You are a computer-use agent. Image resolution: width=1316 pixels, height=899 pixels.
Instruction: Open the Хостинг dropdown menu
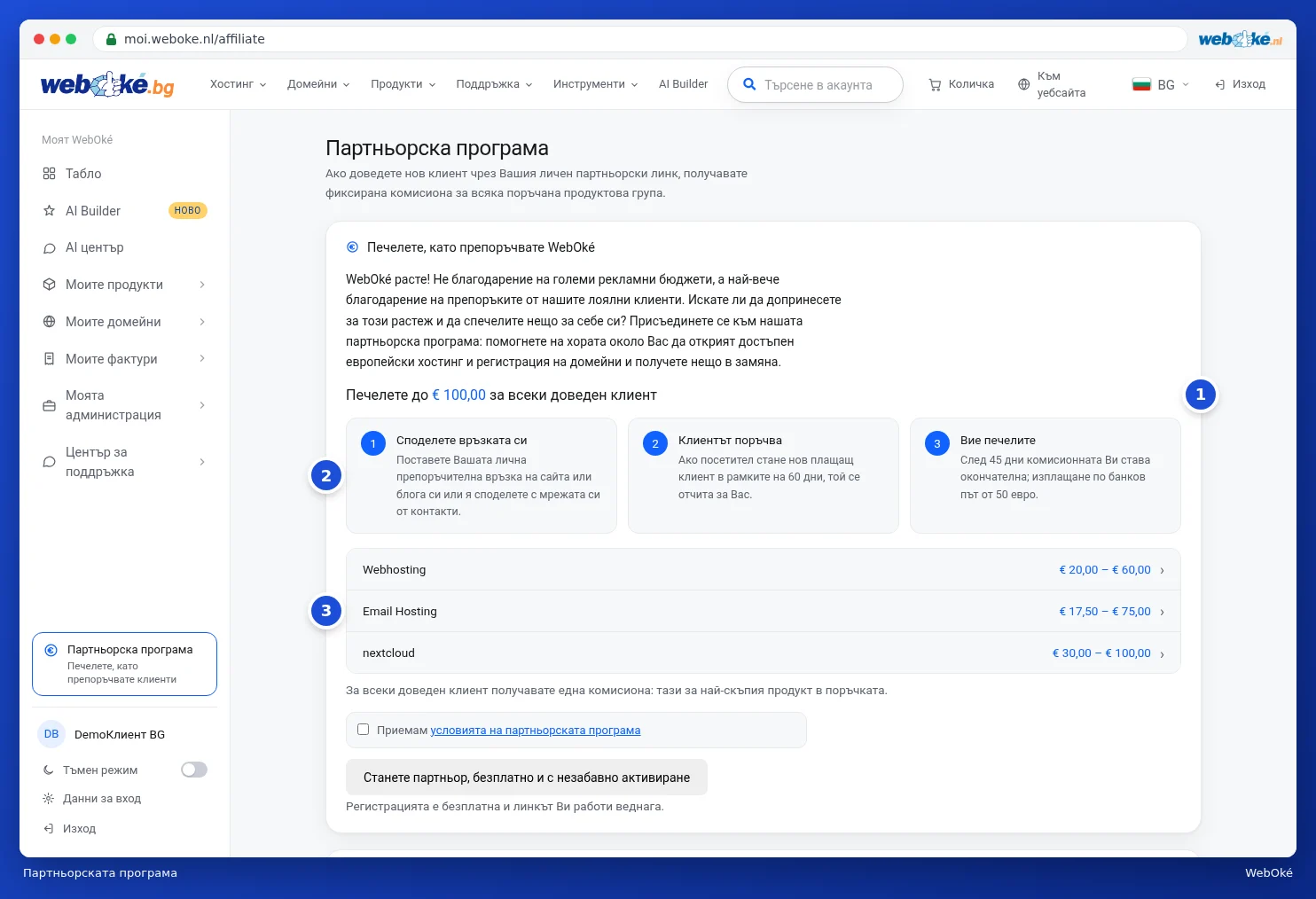click(x=238, y=84)
